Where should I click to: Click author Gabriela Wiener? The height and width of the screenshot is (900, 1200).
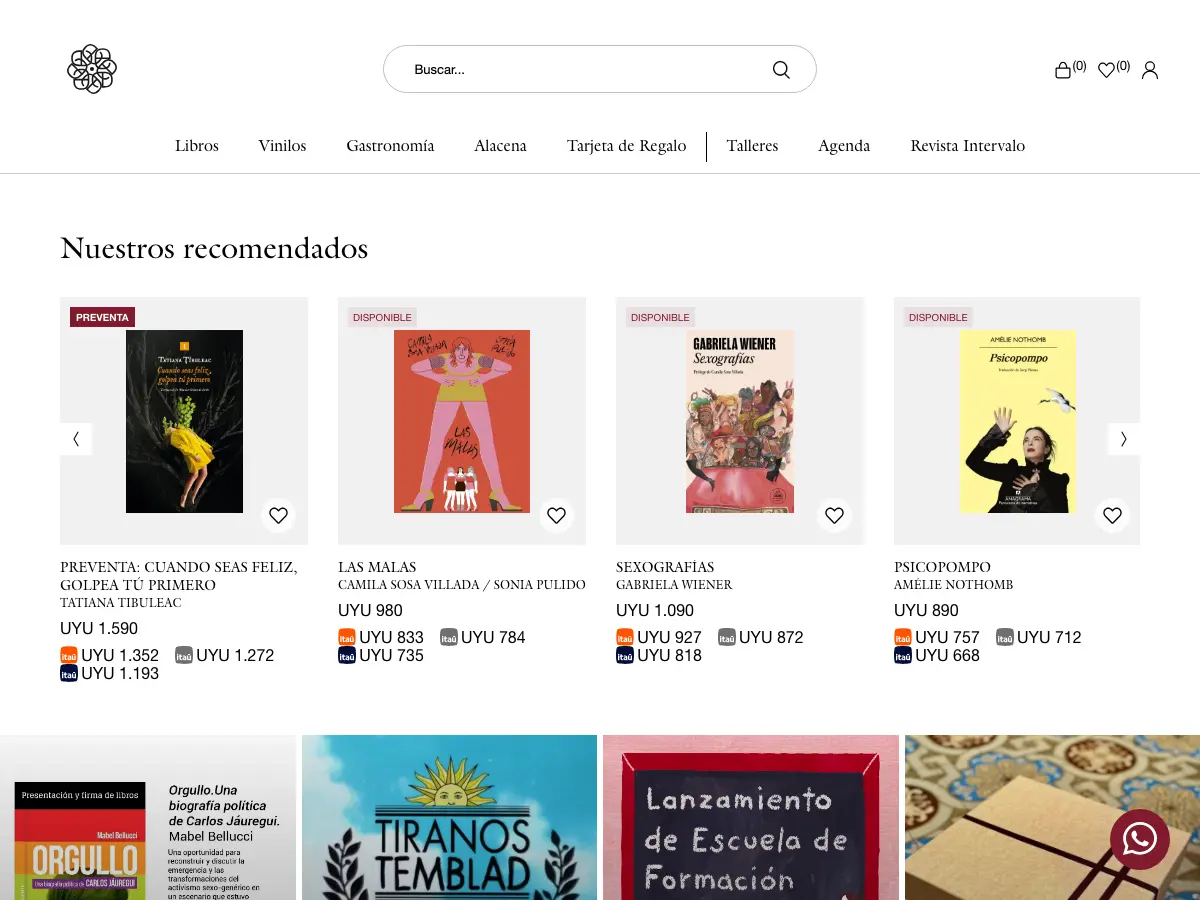[674, 585]
